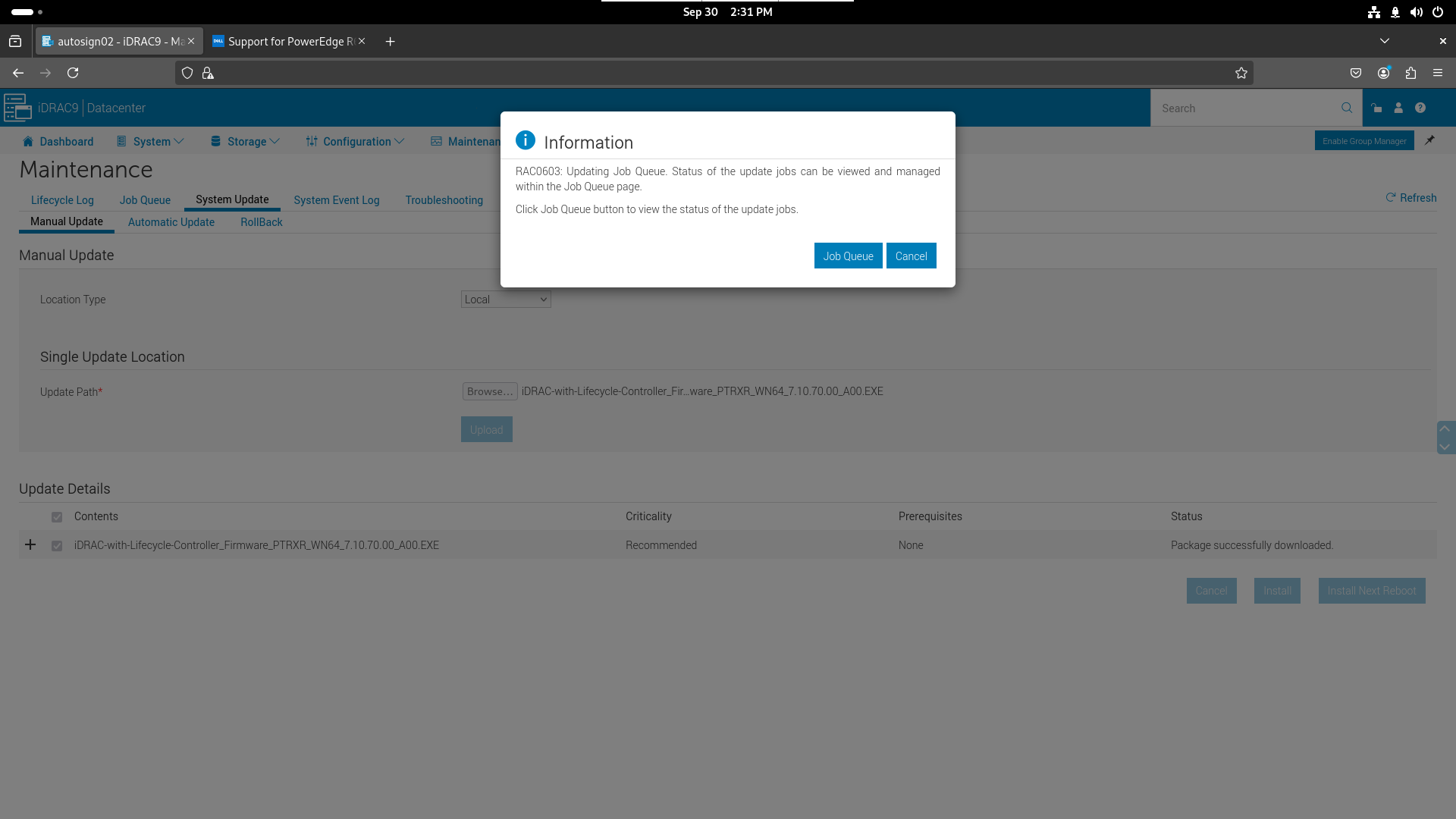Open the Firefox account icon
The width and height of the screenshot is (1456, 819).
click(1384, 73)
